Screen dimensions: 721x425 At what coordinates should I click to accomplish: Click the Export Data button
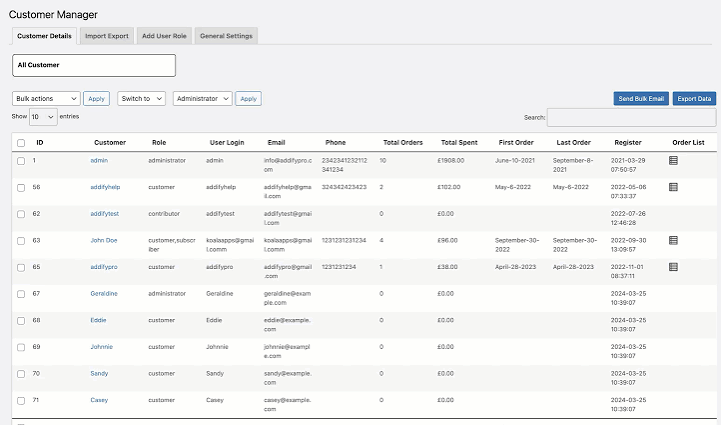click(694, 98)
